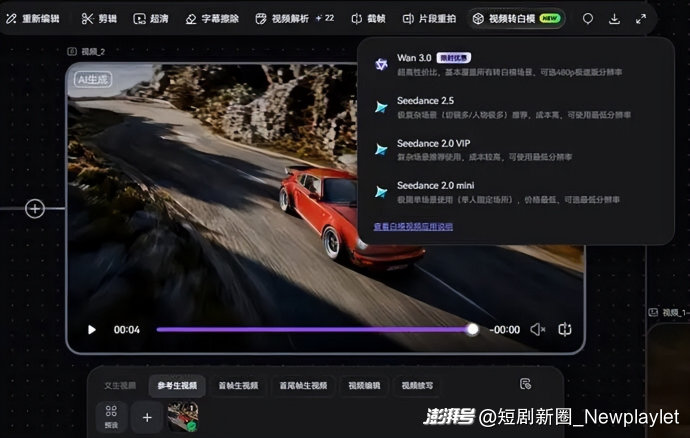
Task: Switch to the 首尾帧生视频 tab
Action: tap(303, 386)
